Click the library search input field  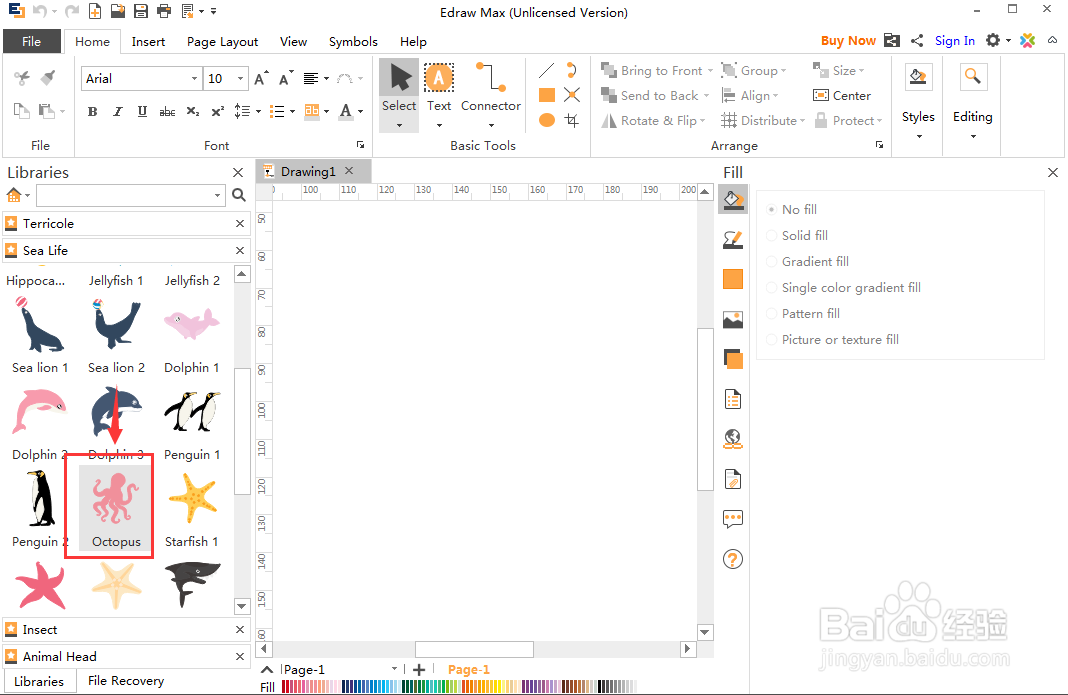click(124, 196)
